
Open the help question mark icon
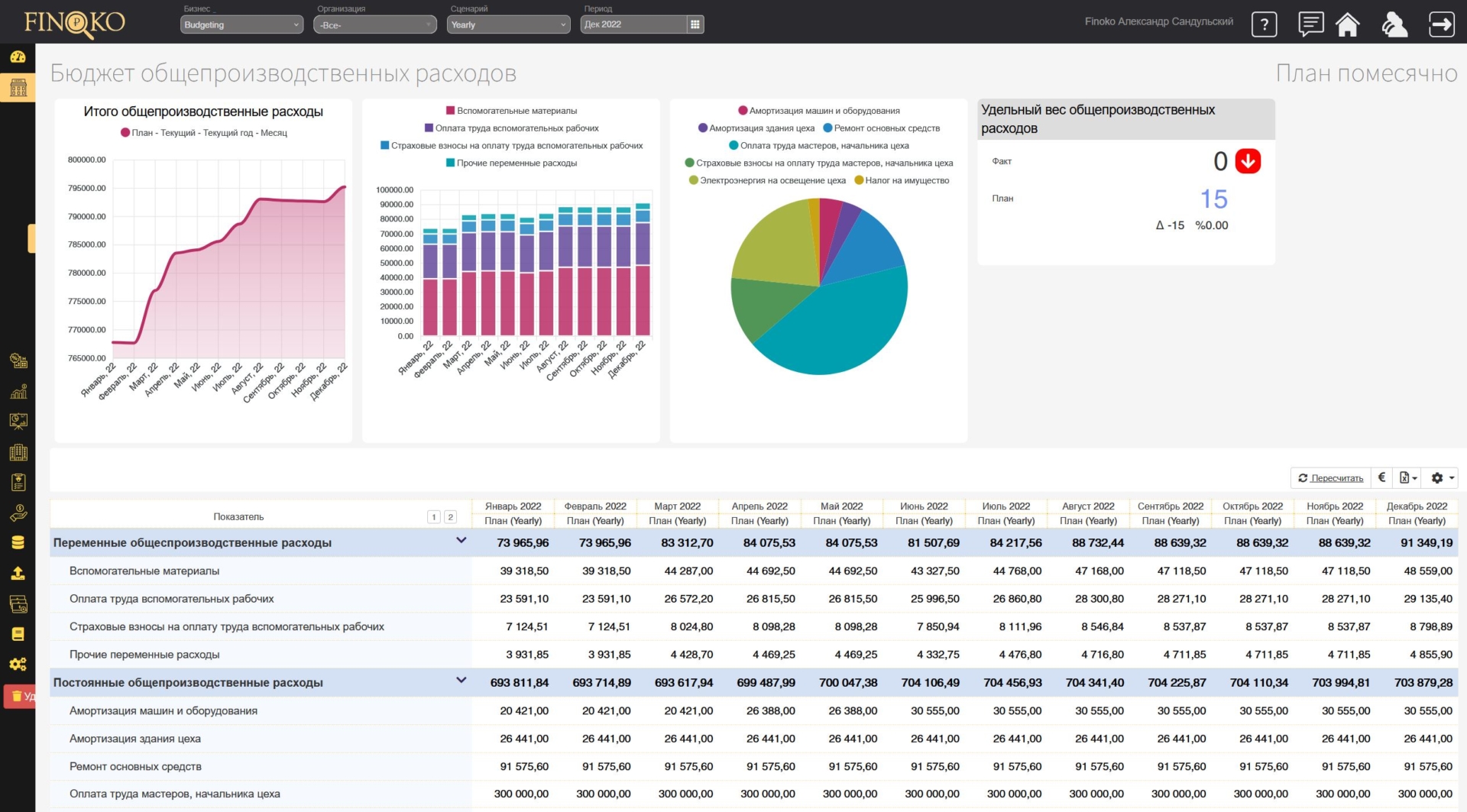point(1264,24)
